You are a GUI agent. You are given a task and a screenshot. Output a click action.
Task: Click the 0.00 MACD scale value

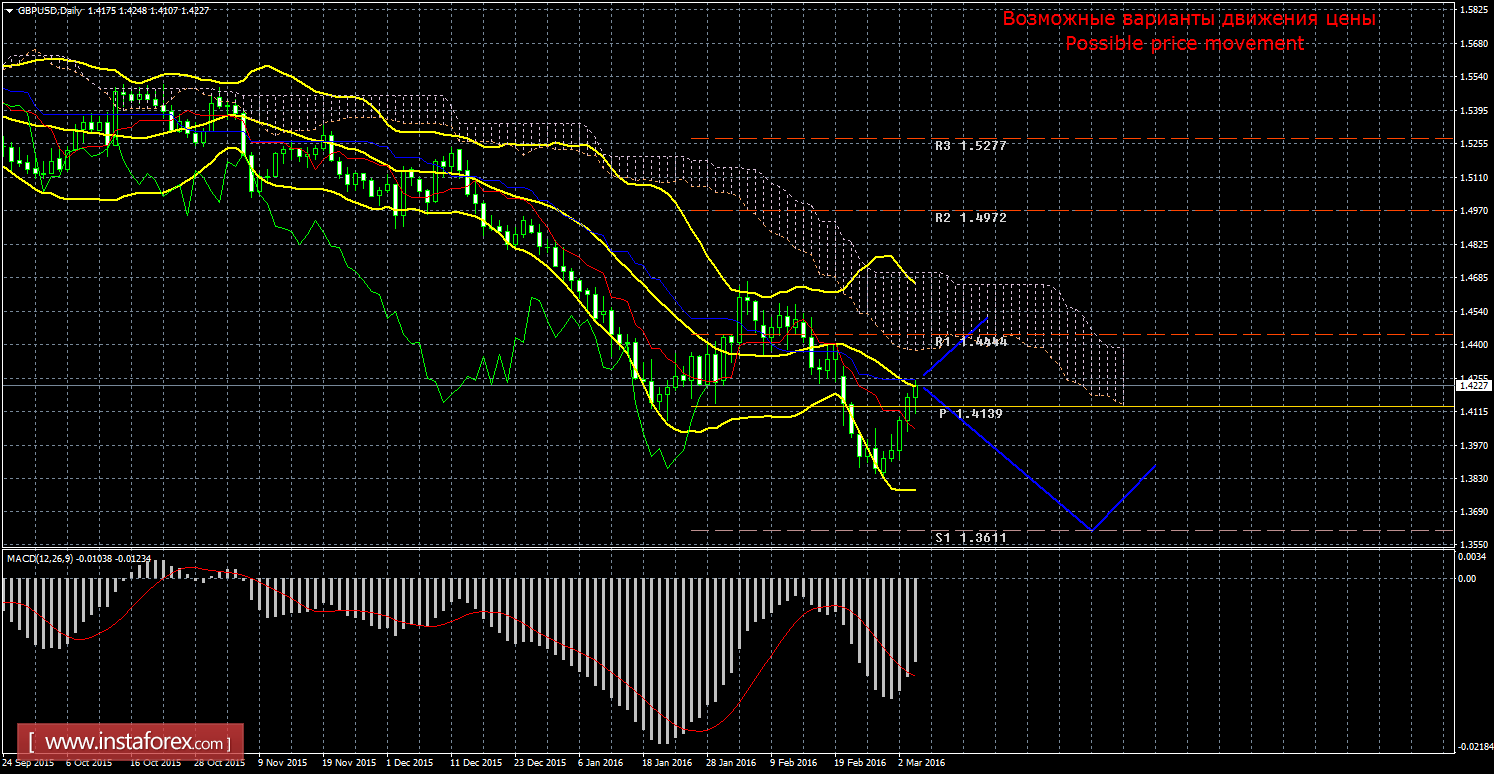(1466, 578)
